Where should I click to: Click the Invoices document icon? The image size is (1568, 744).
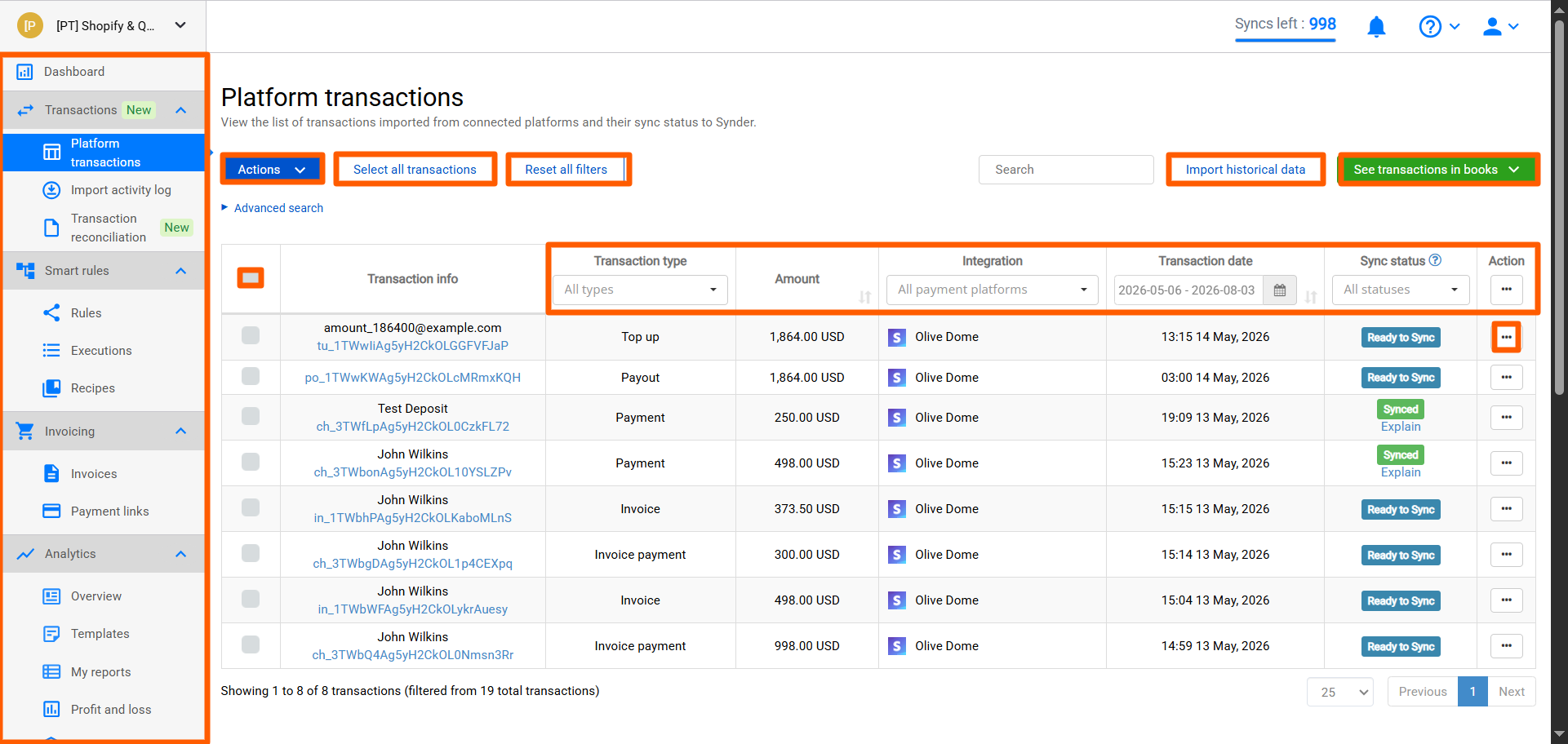tap(51, 474)
